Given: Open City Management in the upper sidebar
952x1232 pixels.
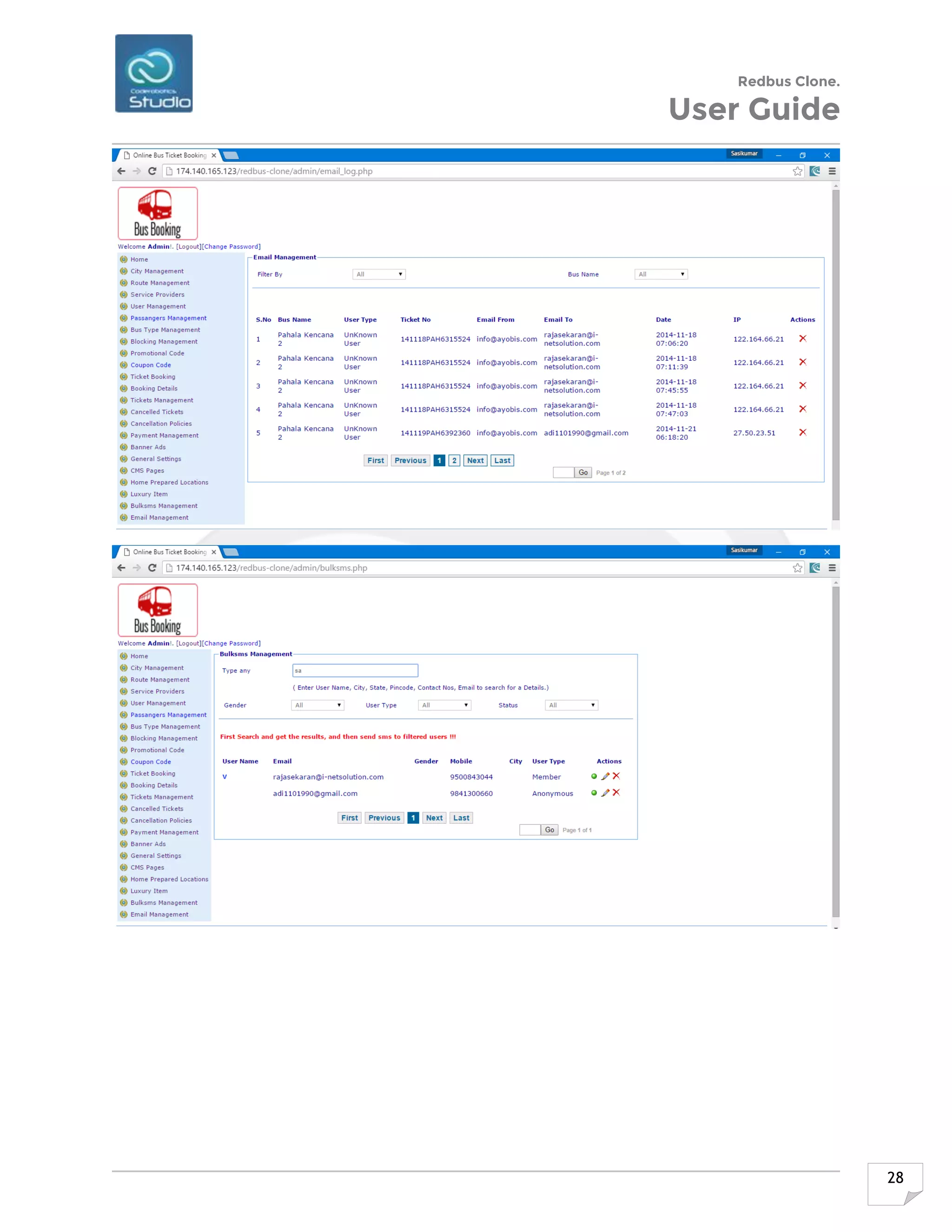Looking at the screenshot, I should click(157, 272).
